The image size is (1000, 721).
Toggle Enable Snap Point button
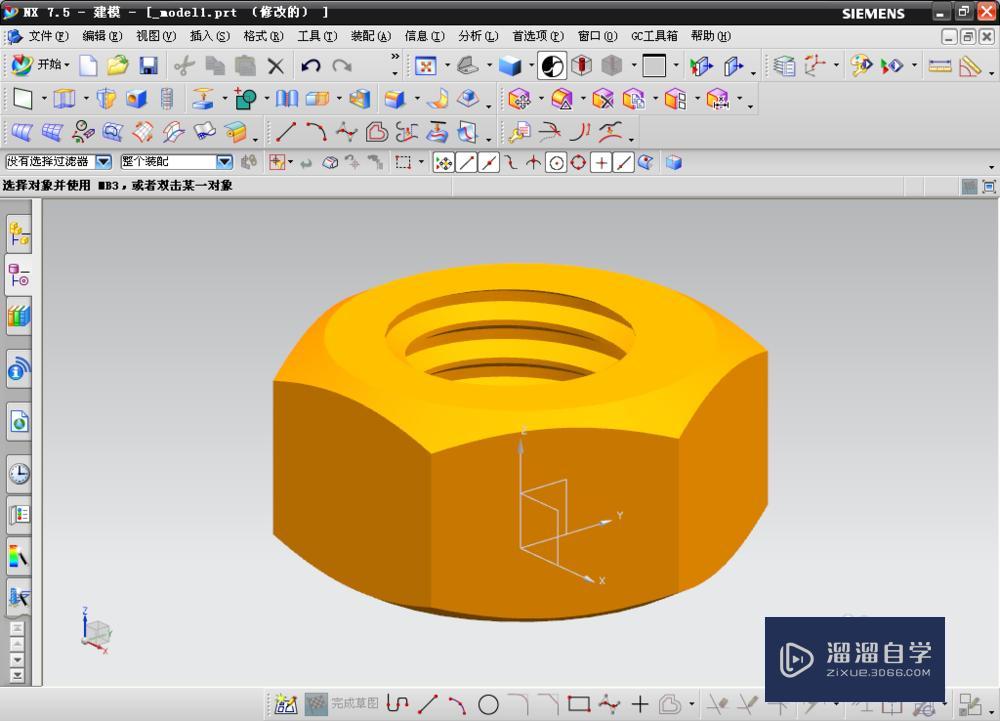[443, 163]
